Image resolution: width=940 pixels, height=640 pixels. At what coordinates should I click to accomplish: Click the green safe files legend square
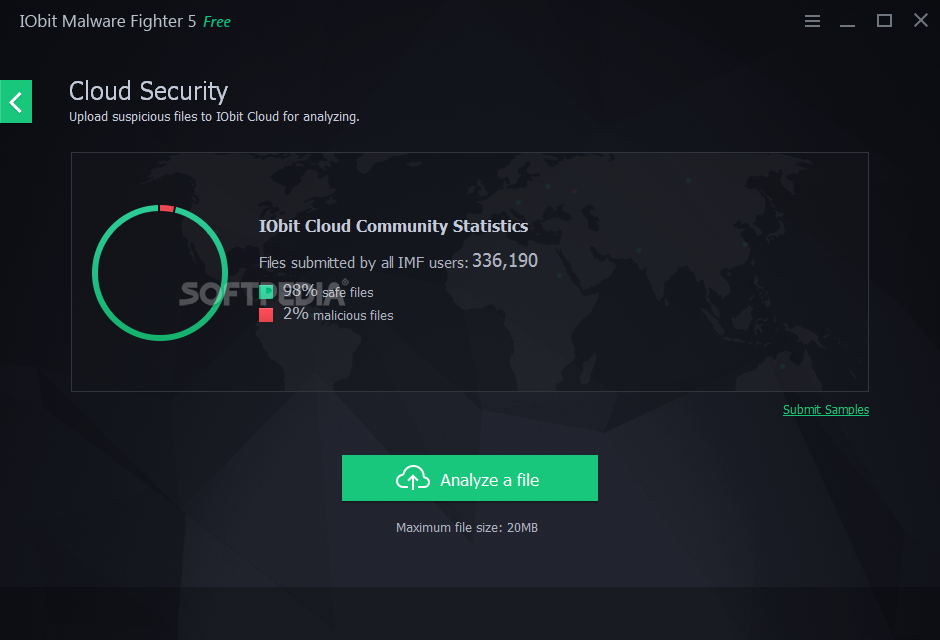point(266,292)
